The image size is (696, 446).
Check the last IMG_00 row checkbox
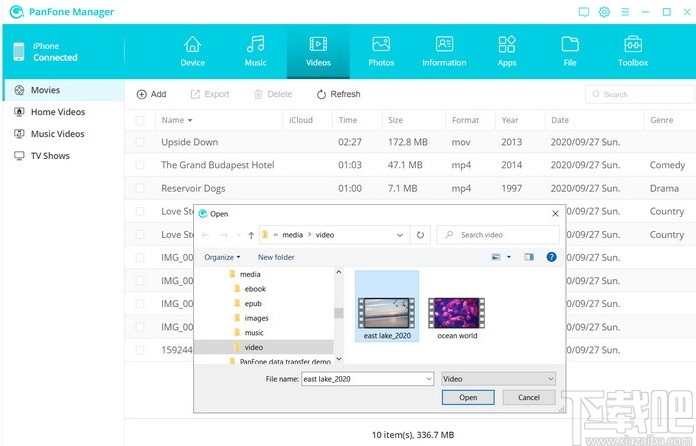(x=140, y=327)
